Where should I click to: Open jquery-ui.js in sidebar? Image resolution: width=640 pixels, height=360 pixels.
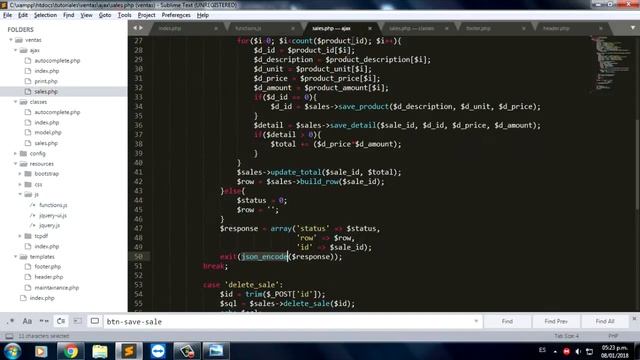53,216
